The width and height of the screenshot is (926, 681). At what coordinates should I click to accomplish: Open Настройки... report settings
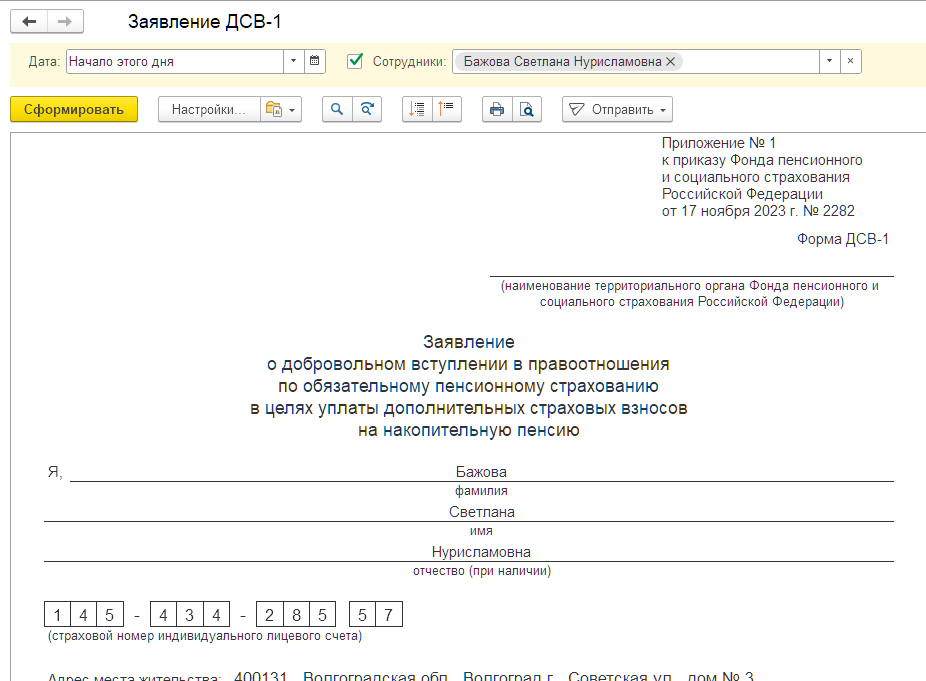pyautogui.click(x=209, y=109)
